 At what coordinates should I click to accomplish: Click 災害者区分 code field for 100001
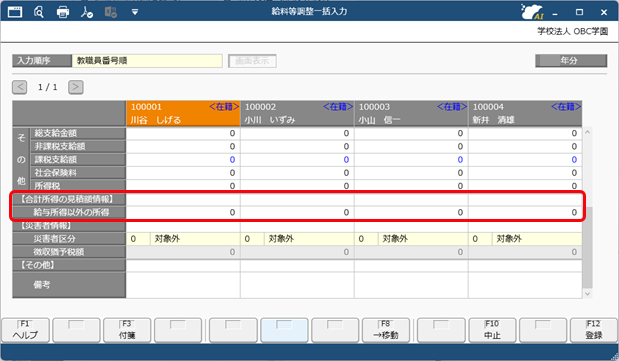click(138, 239)
